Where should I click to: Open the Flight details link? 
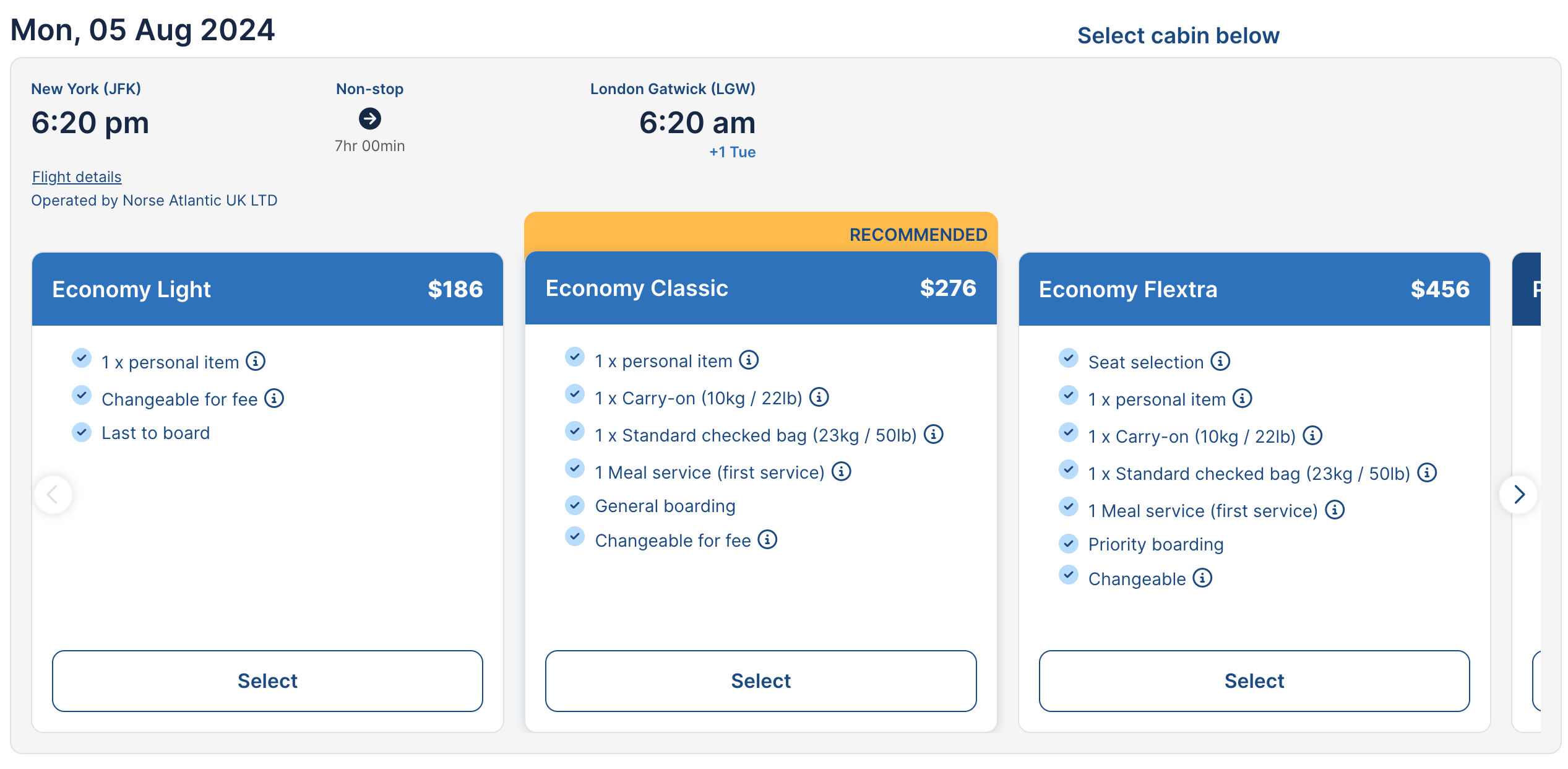pyautogui.click(x=77, y=177)
